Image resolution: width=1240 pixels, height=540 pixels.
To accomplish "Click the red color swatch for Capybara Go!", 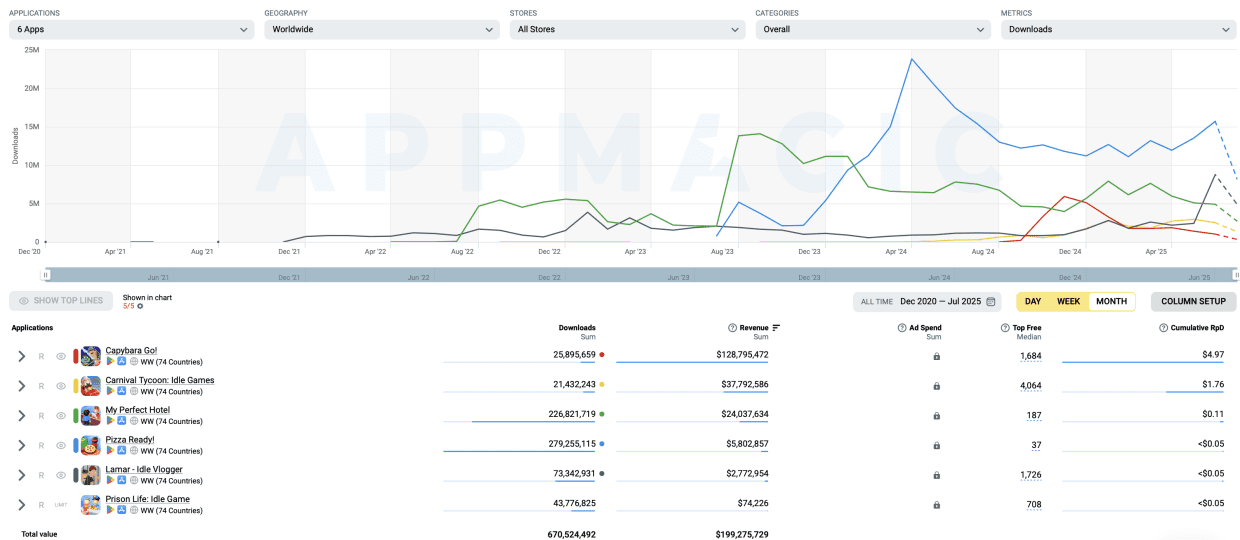I will [x=76, y=356].
